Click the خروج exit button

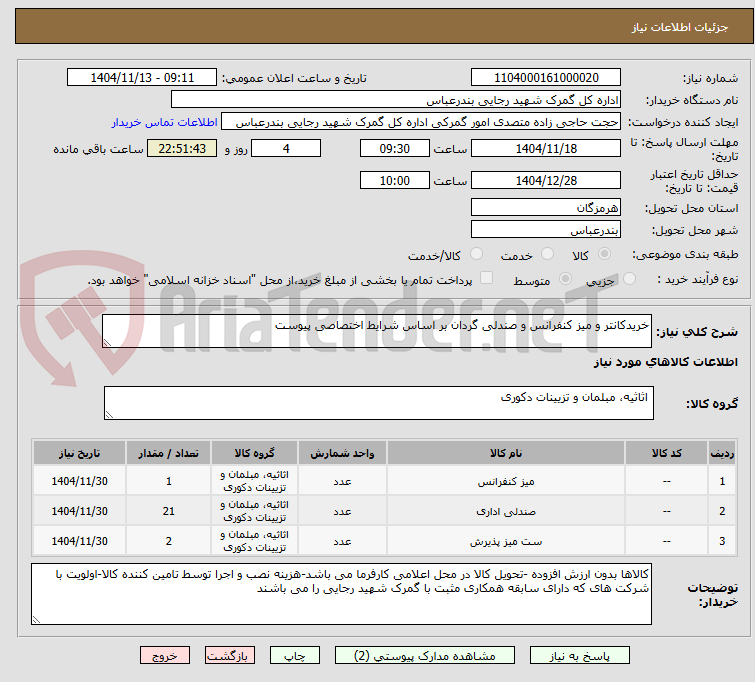tap(165, 656)
